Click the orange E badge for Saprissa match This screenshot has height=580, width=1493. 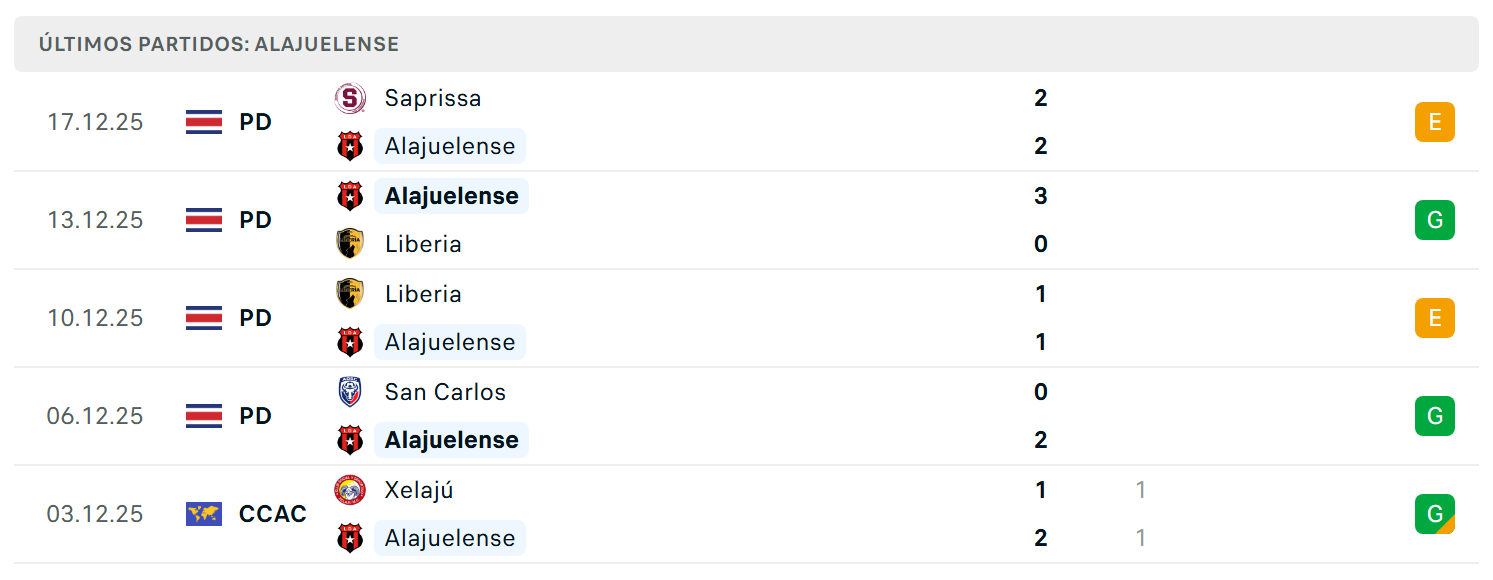(1435, 122)
